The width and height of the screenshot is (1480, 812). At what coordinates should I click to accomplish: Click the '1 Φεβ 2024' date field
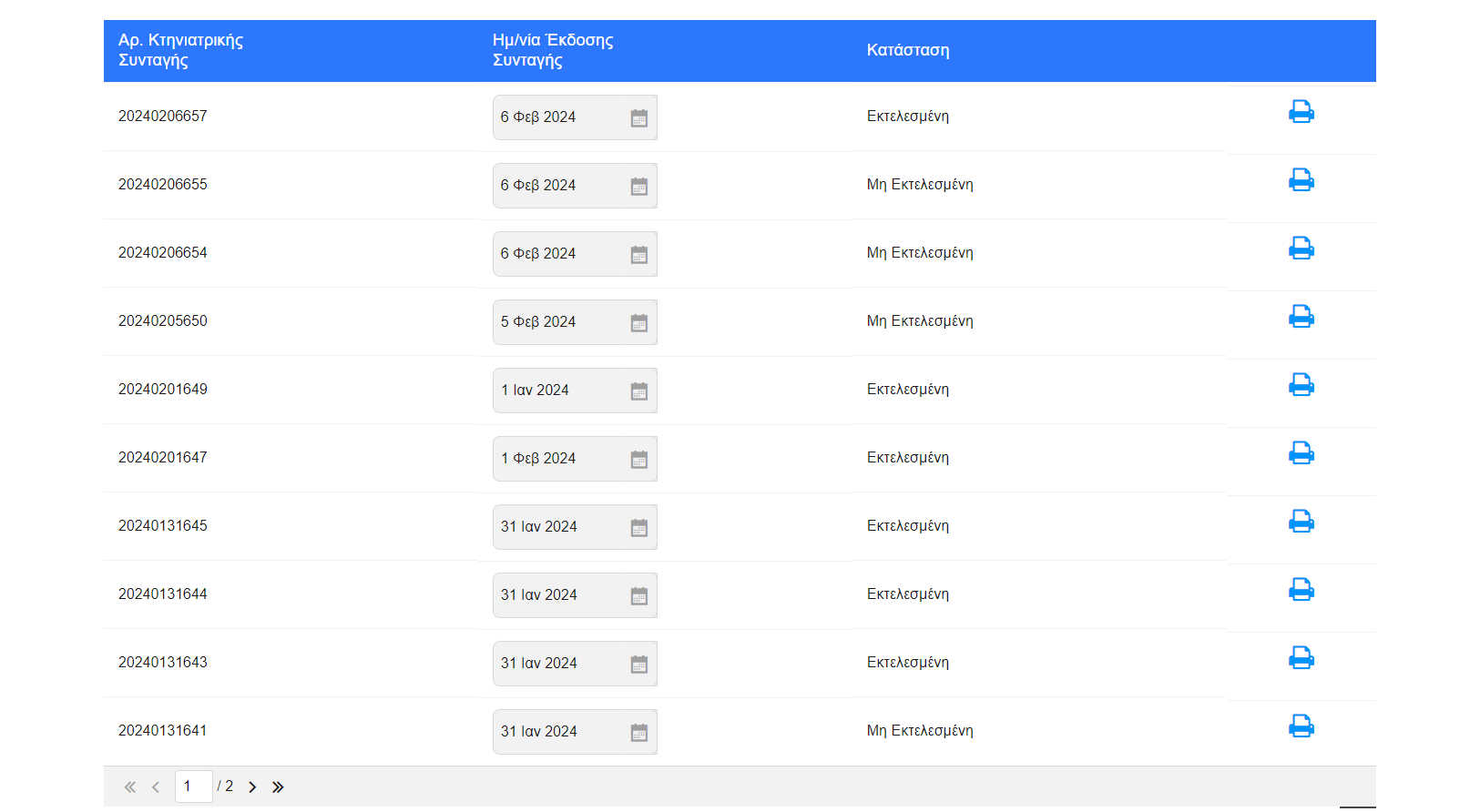click(575, 459)
